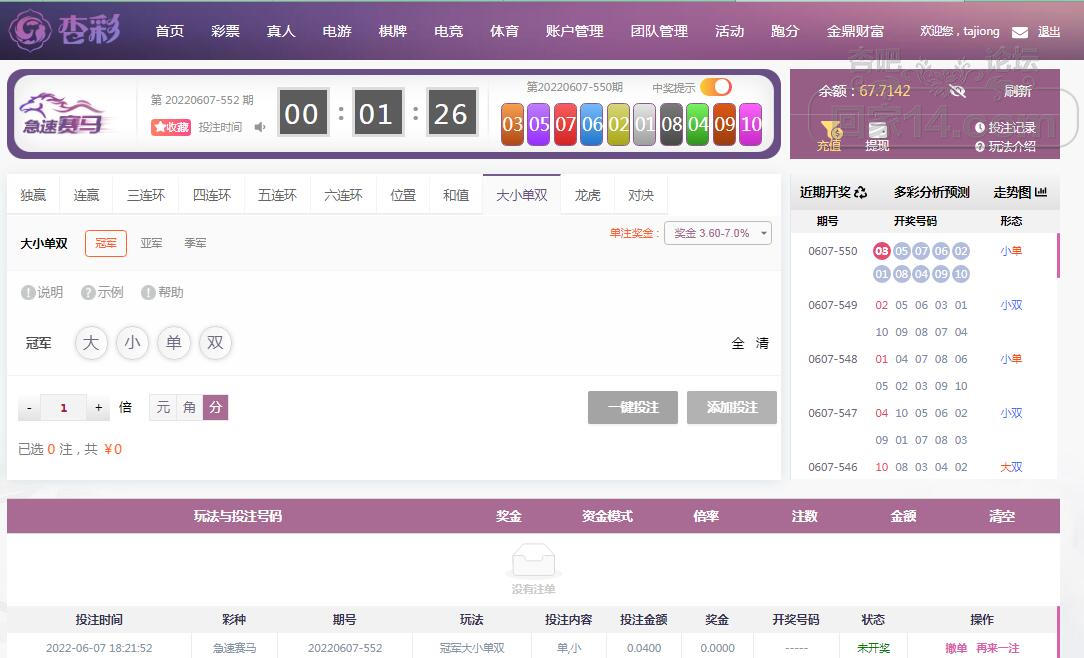Image resolution: width=1084 pixels, height=658 pixels.
Task: Switch to the 龙虎 play tab
Action: point(586,195)
